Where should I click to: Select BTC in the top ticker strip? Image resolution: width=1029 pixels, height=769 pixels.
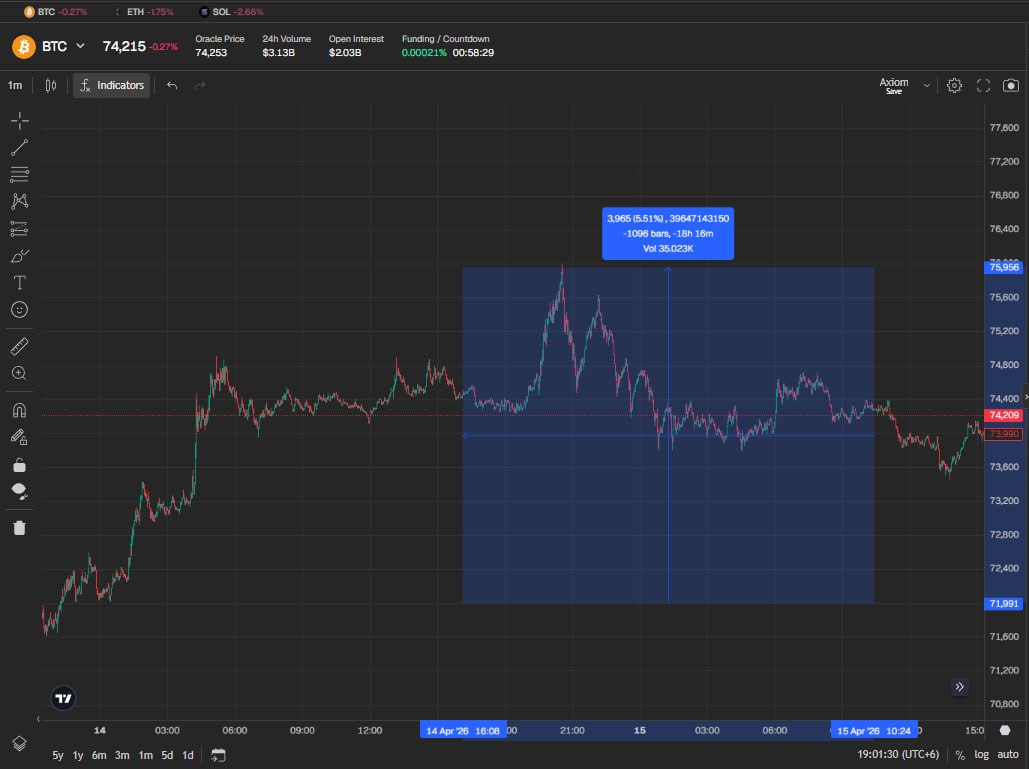(x=55, y=12)
